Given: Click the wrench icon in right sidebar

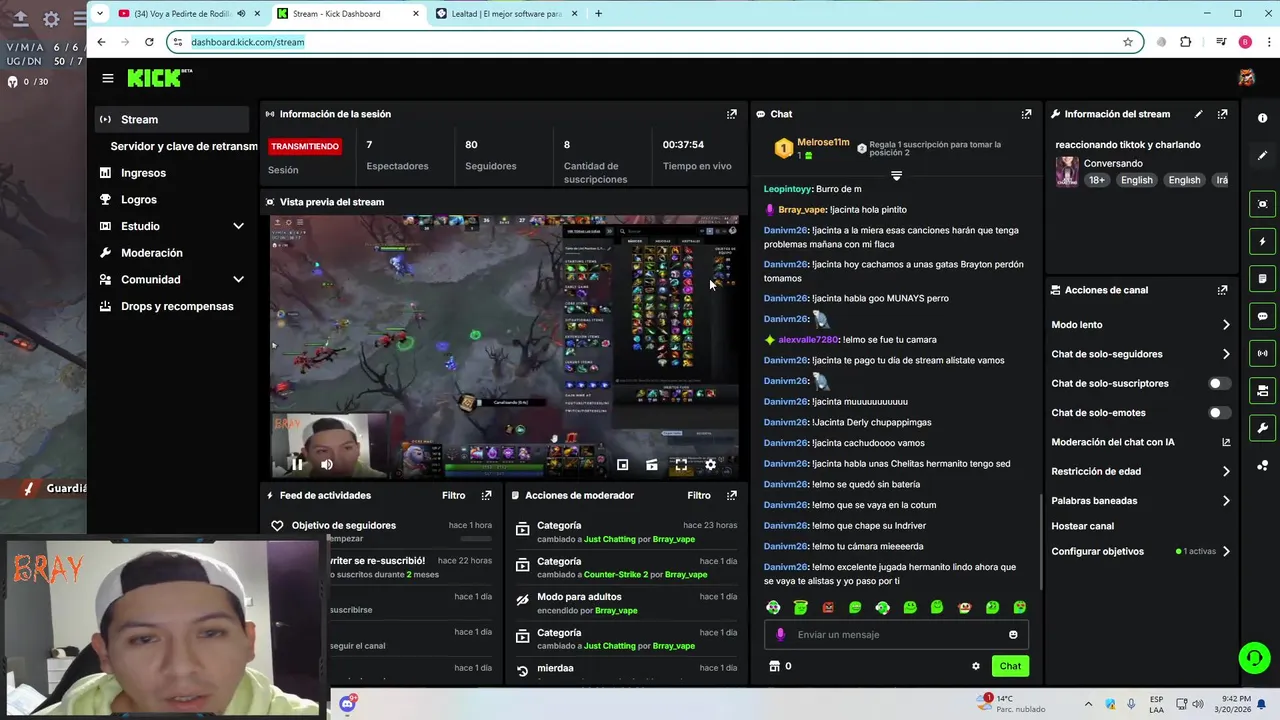Looking at the screenshot, I should point(1262,428).
